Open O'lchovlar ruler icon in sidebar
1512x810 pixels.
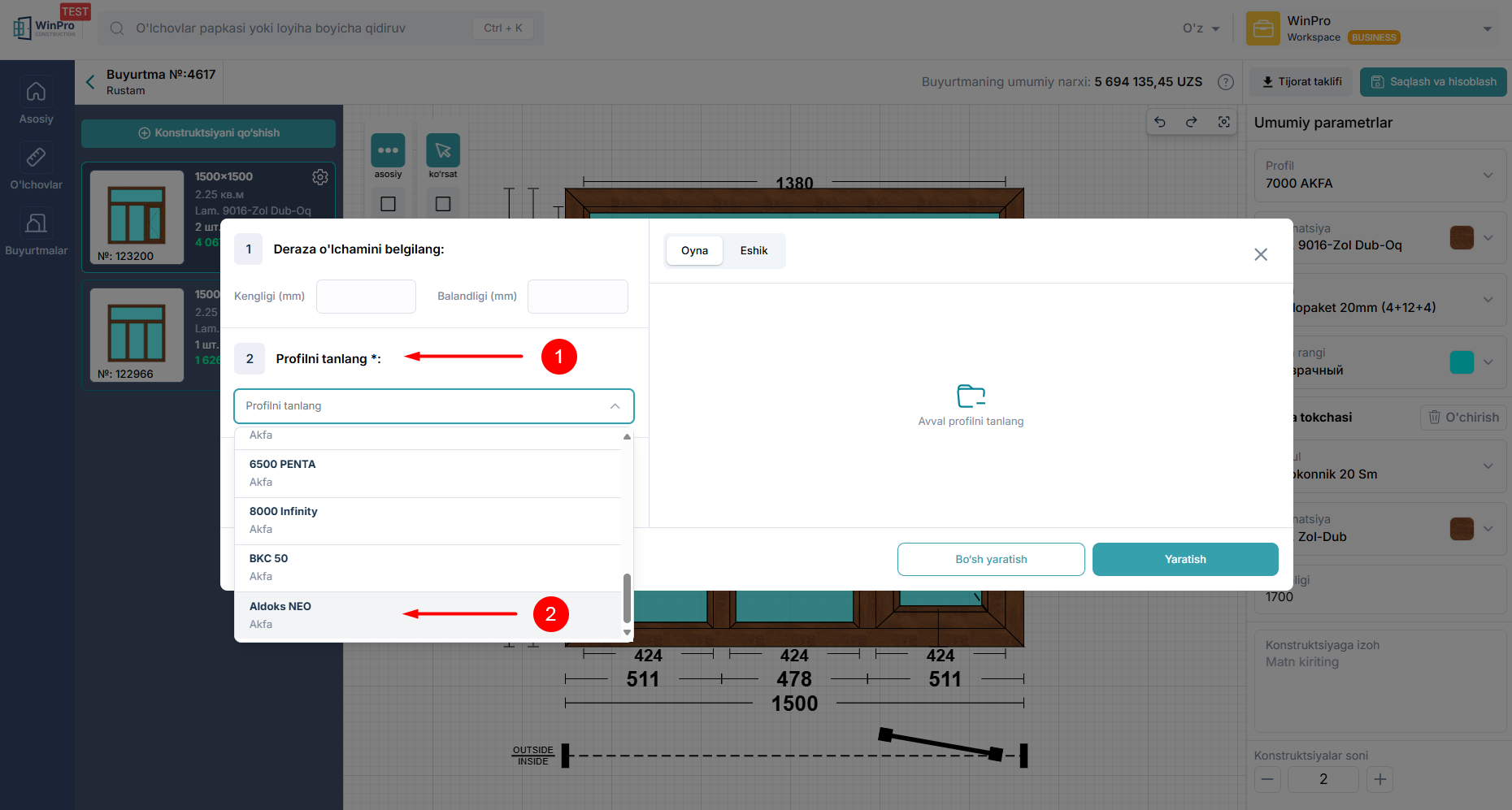point(36,158)
